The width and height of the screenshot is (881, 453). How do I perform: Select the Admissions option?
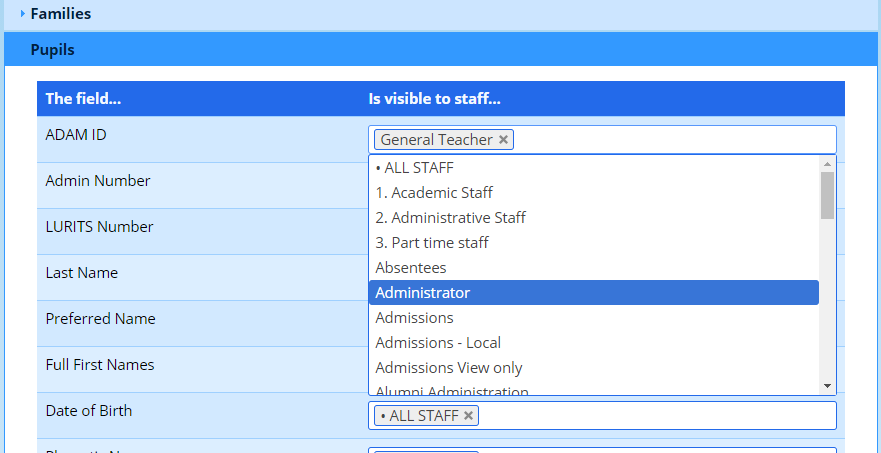(414, 318)
